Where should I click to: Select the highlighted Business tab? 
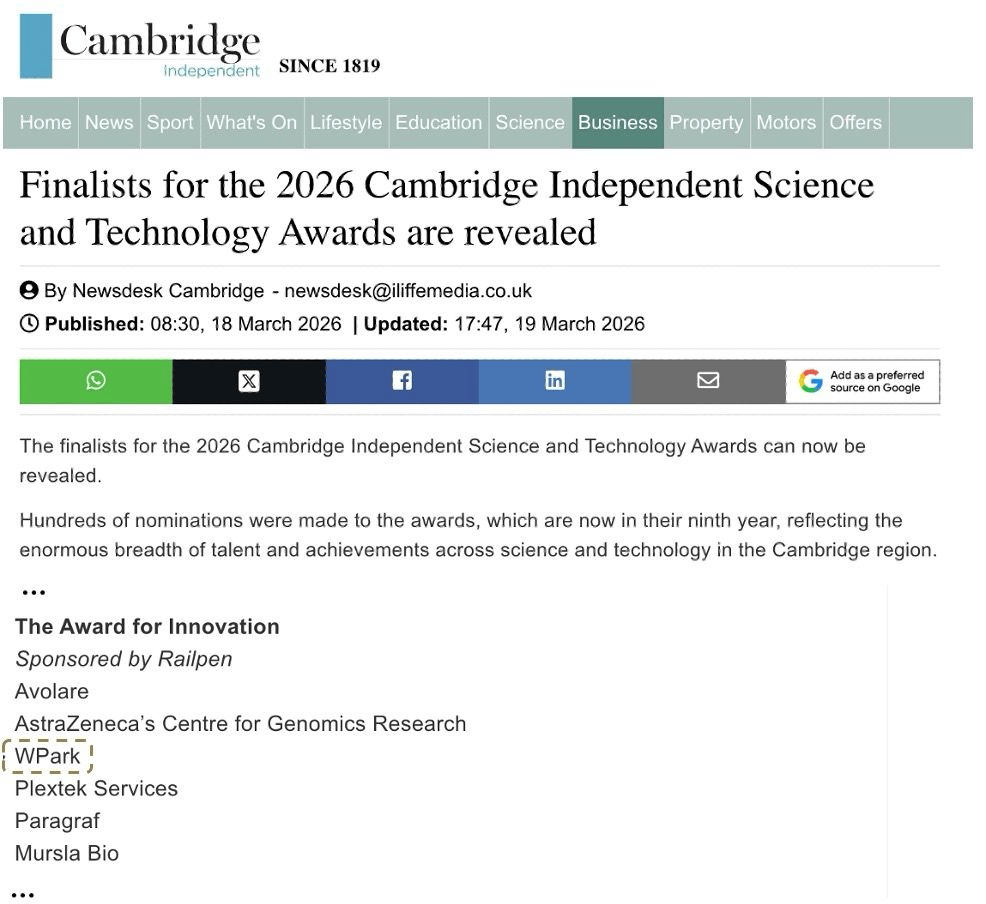(x=618, y=123)
